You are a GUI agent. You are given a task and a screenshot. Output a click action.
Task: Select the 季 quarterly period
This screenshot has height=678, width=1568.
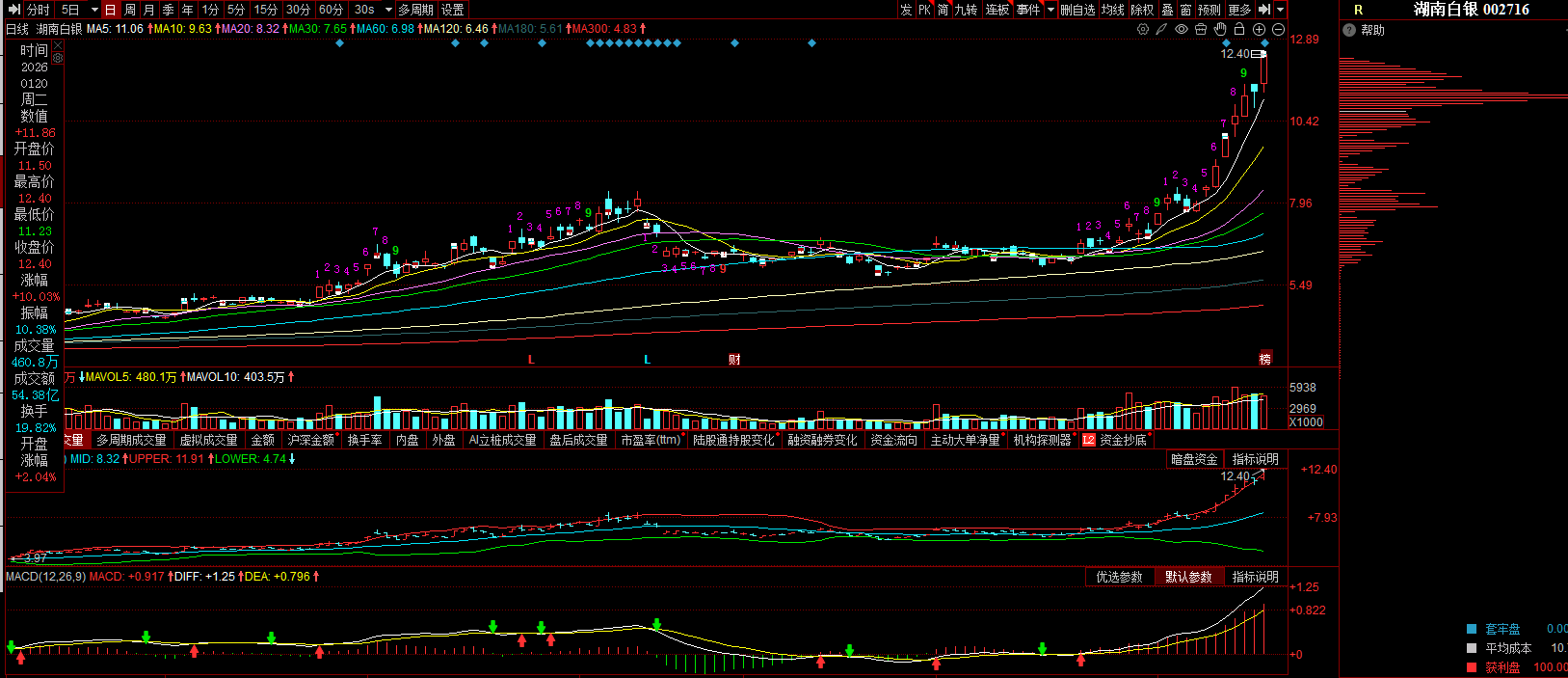pos(169,10)
